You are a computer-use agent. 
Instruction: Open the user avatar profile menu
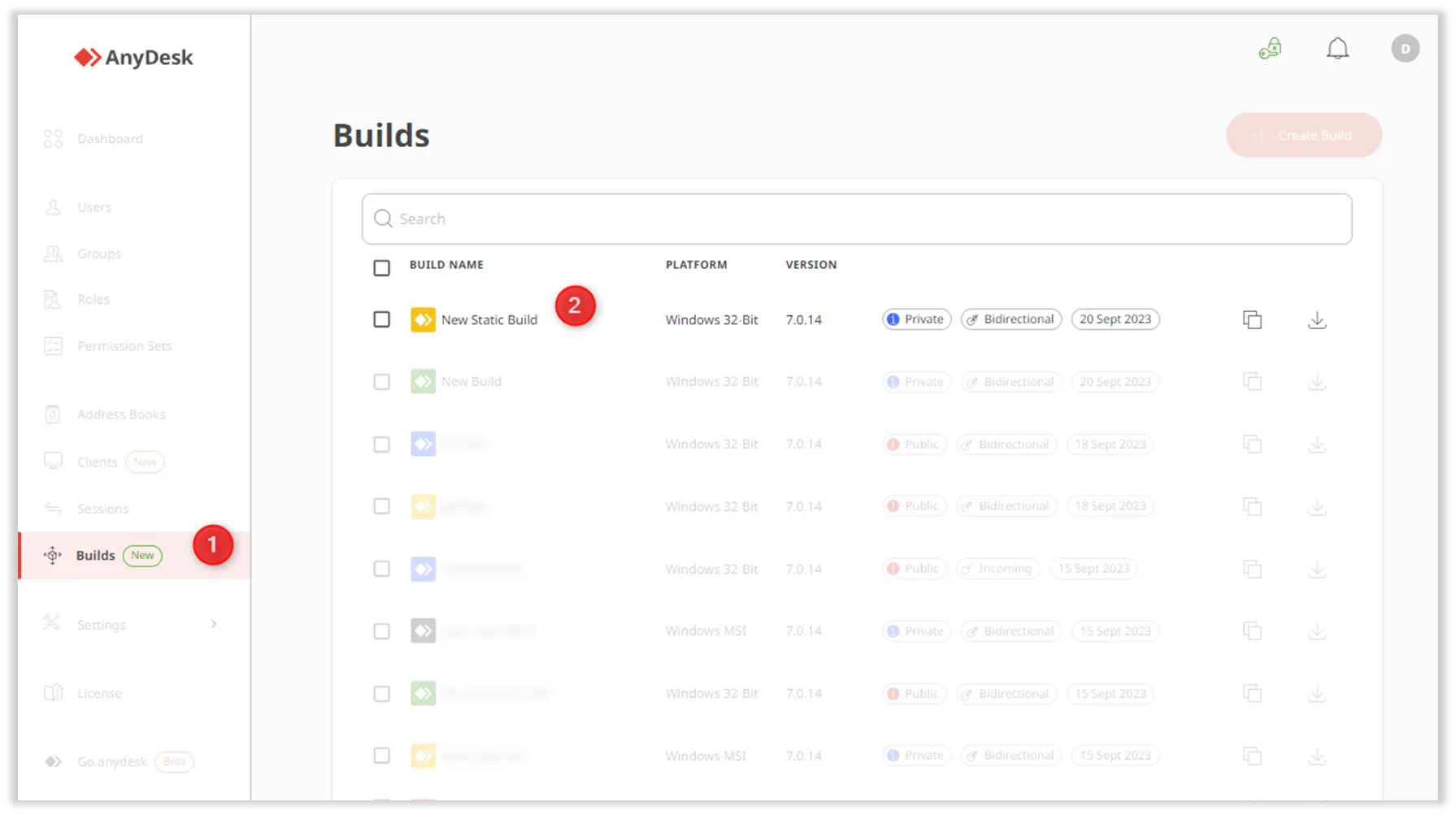click(x=1405, y=49)
